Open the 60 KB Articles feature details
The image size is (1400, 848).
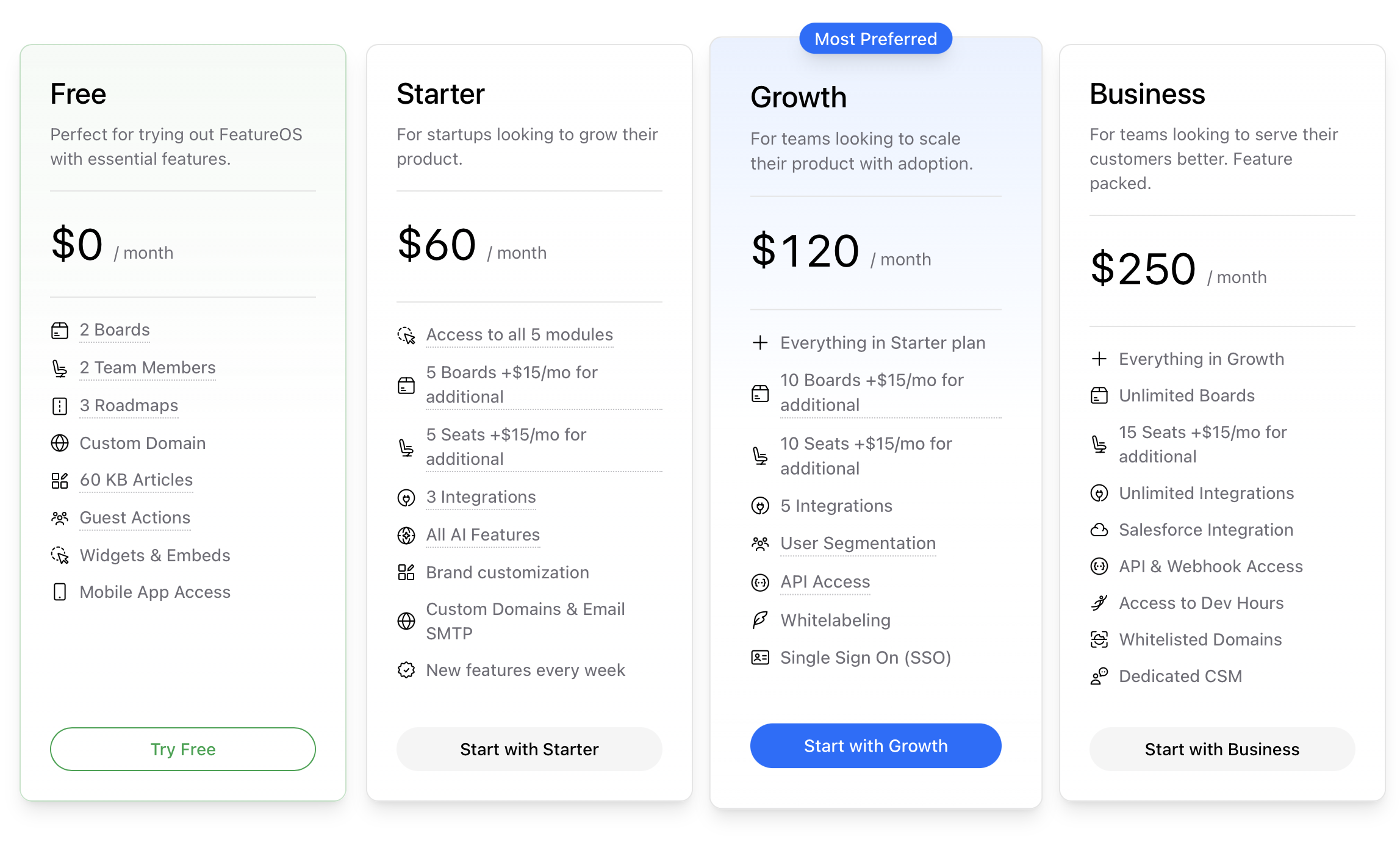(x=135, y=480)
